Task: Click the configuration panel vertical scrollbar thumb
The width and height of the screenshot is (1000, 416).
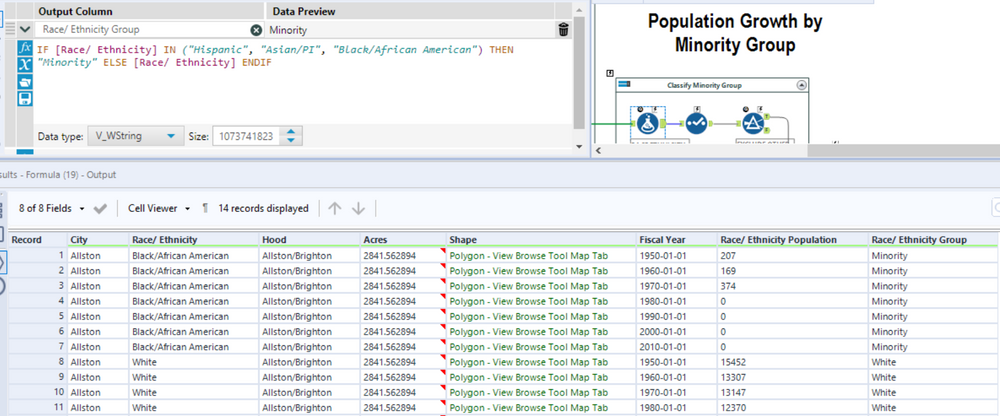Action: pos(578,73)
